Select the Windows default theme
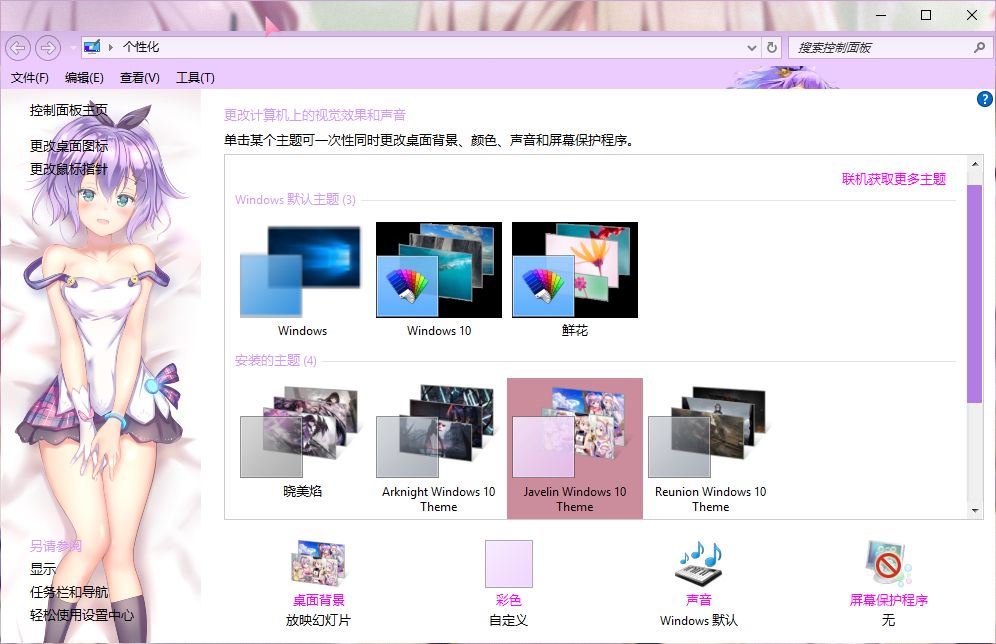996x644 pixels. coord(302,280)
